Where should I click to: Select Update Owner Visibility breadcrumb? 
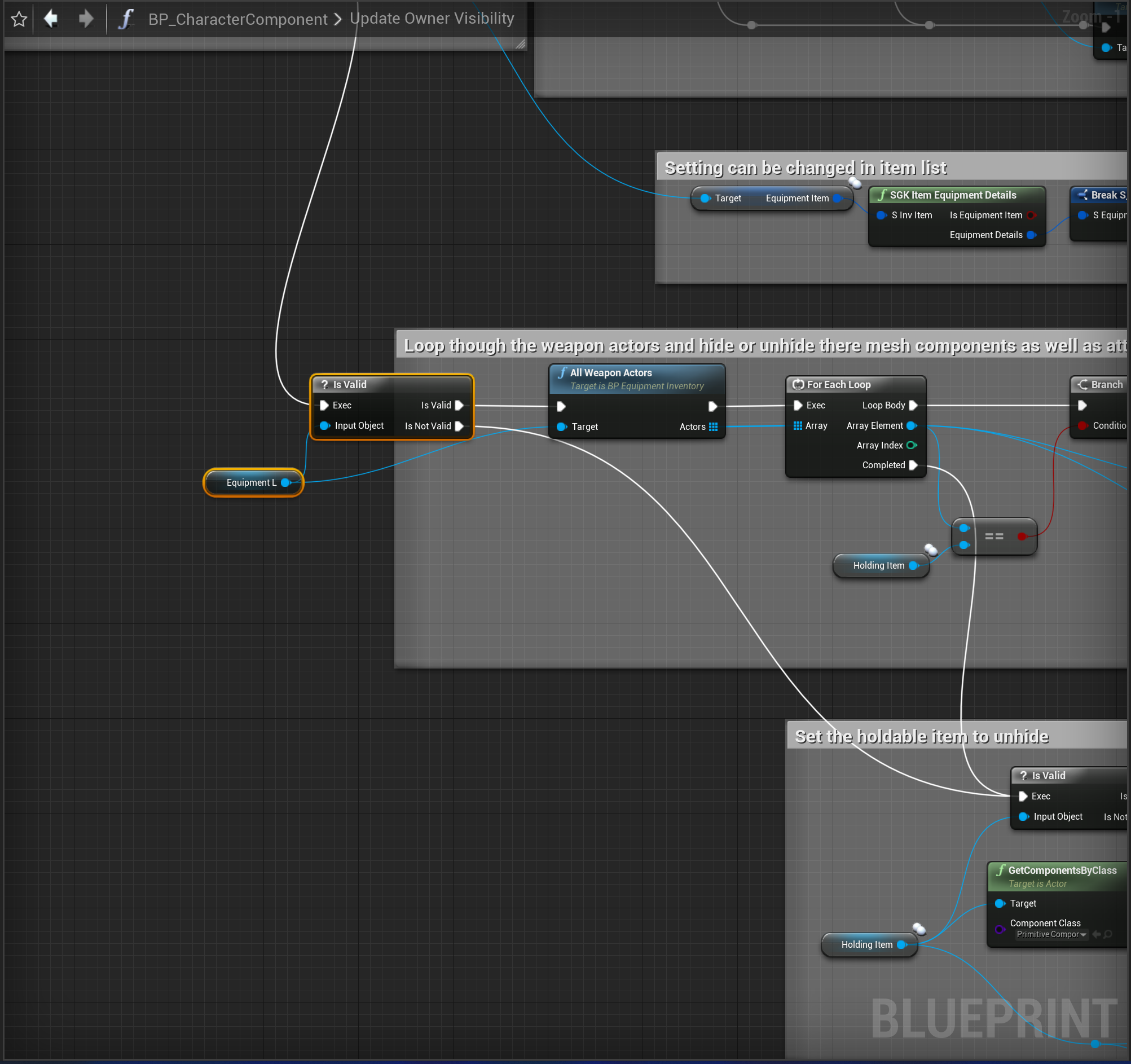pyautogui.click(x=432, y=19)
